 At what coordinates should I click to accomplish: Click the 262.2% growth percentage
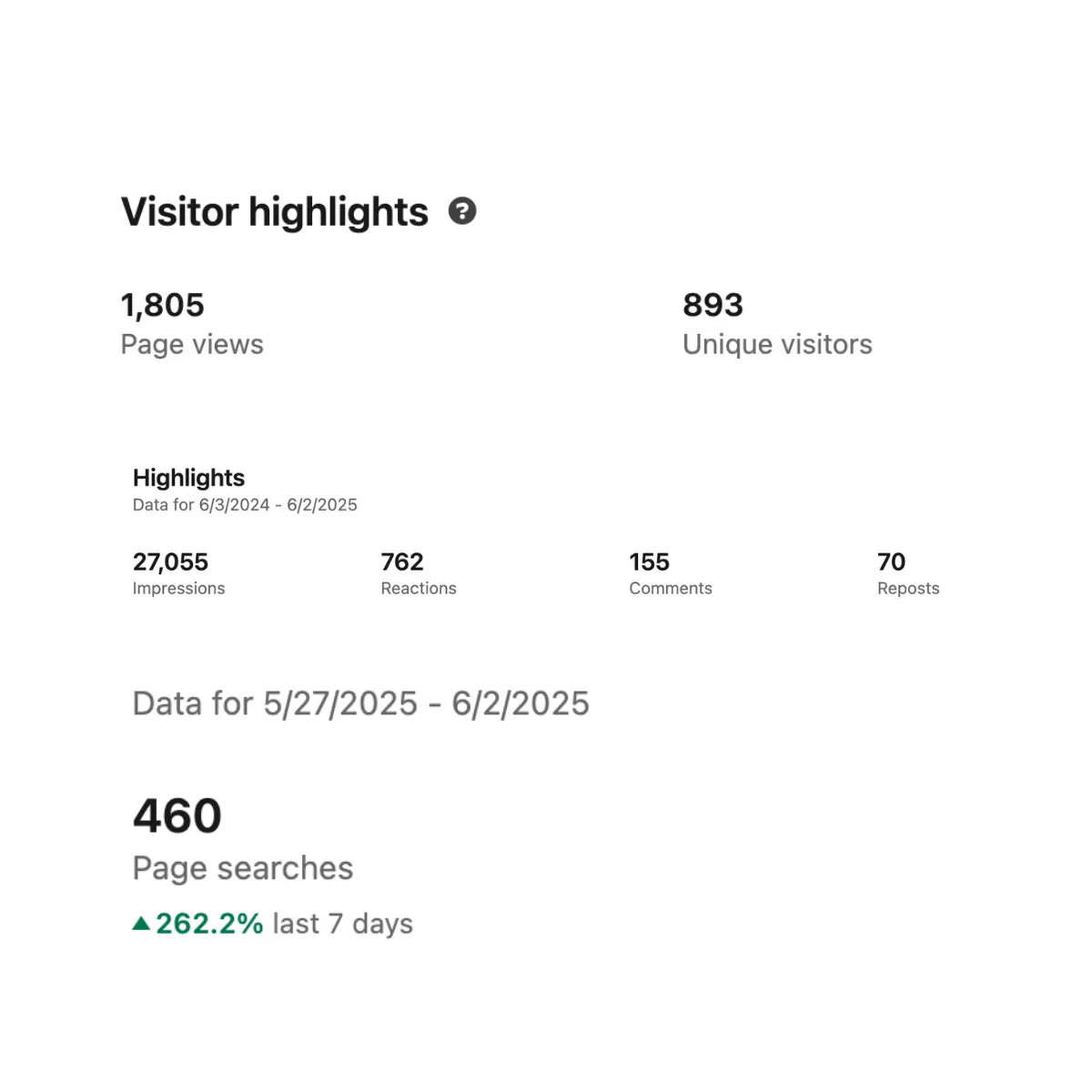tap(209, 924)
